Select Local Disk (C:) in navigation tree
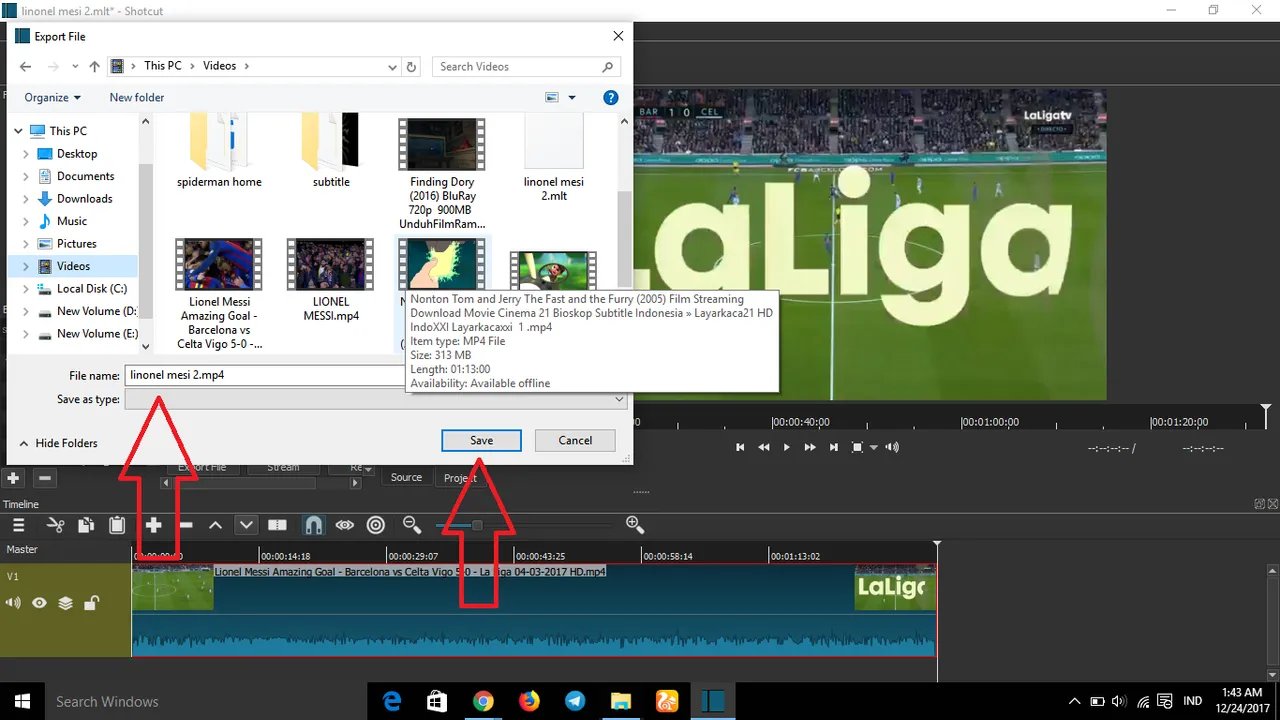The width and height of the screenshot is (1280, 720). click(91, 289)
